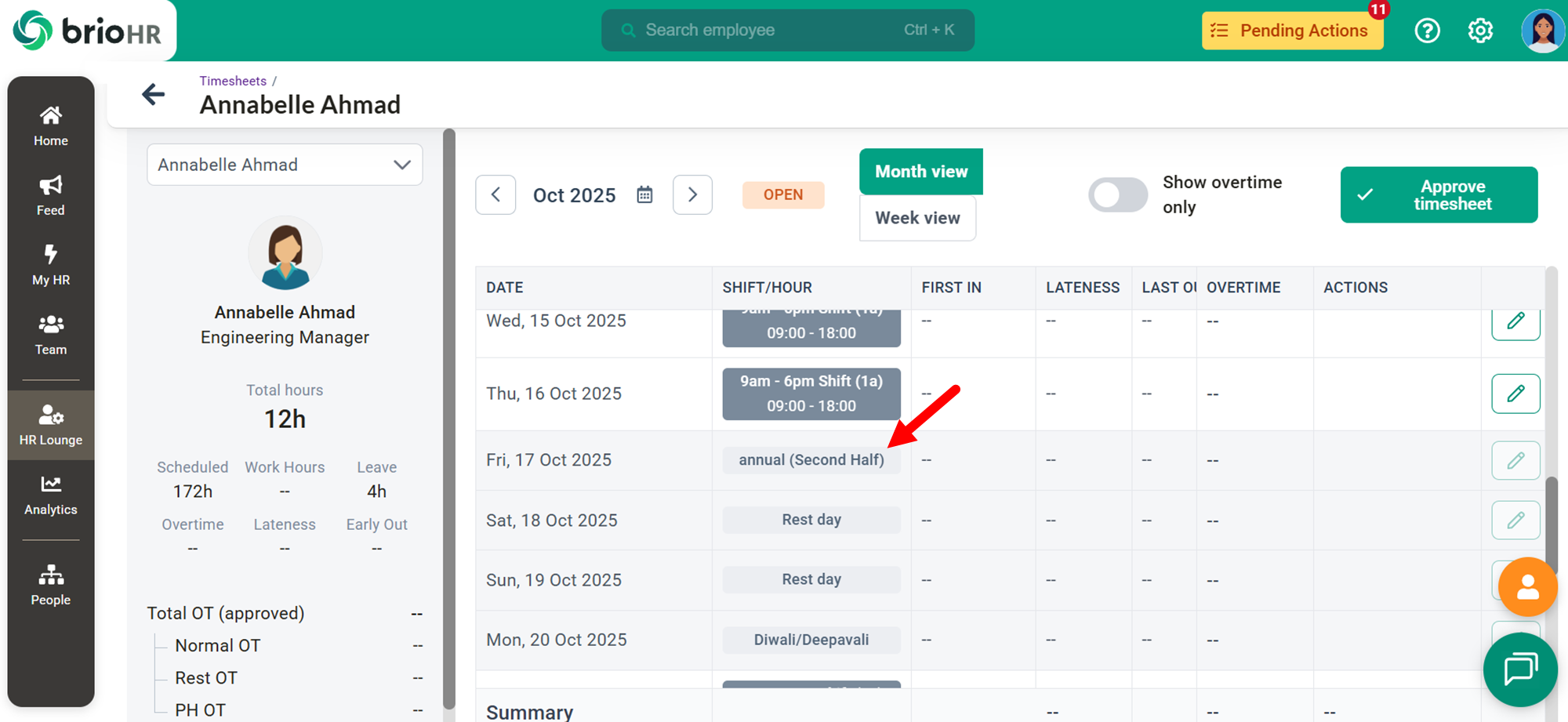Click Approve timesheet button
This screenshot has width=1568, height=722.
coord(1439,195)
